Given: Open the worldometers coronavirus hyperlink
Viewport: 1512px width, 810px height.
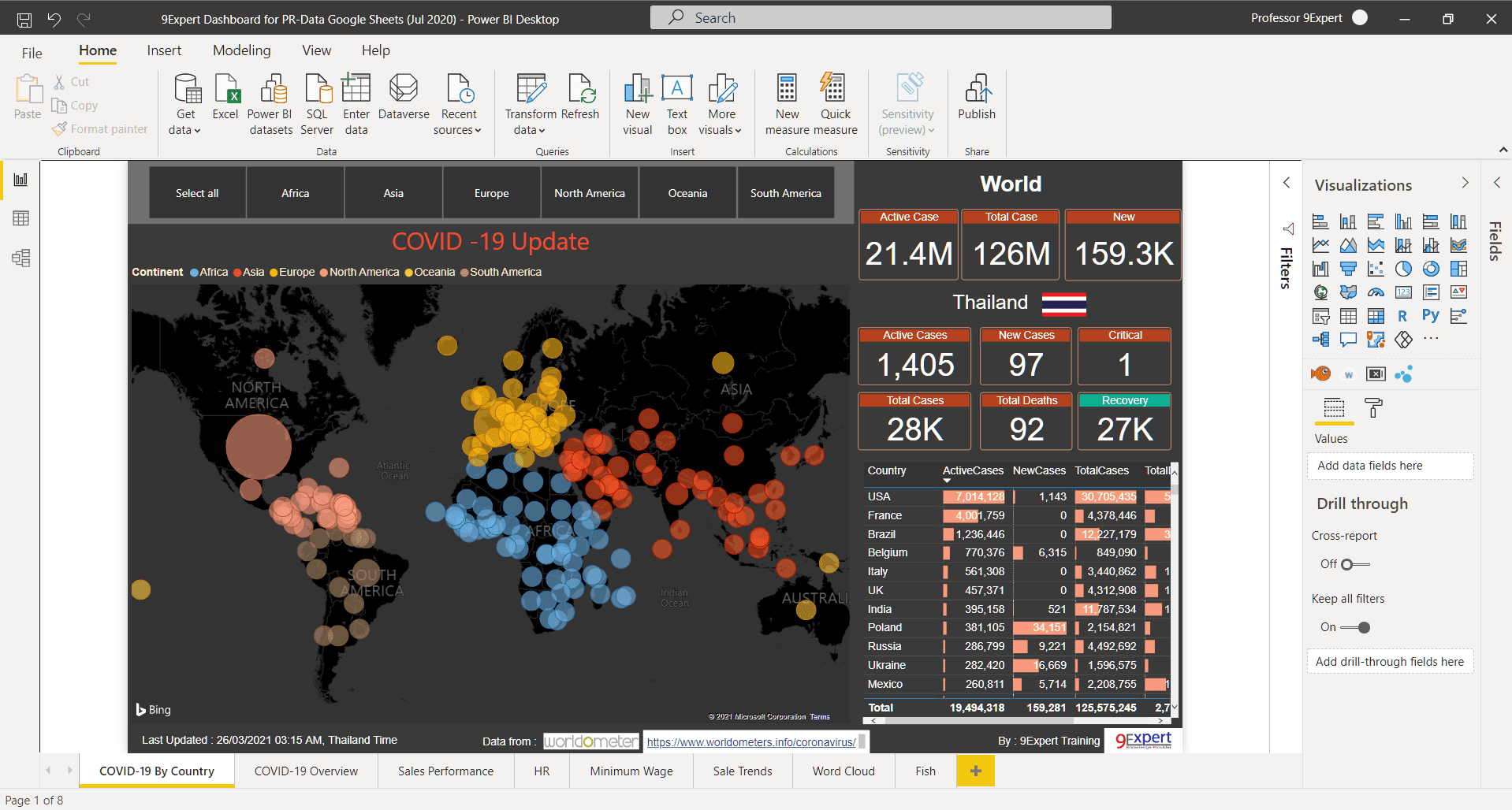Looking at the screenshot, I should pyautogui.click(x=751, y=741).
